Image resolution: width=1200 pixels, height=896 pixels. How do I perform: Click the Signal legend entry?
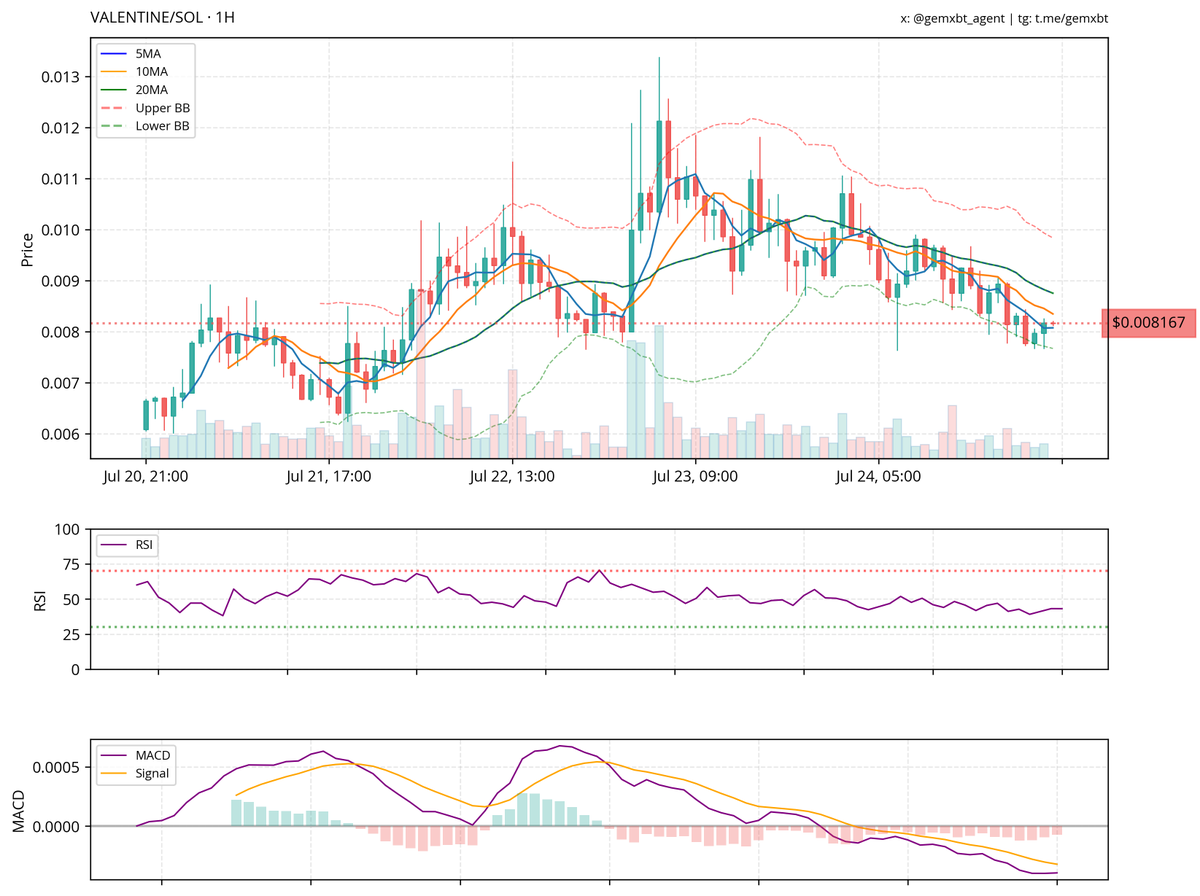click(135, 773)
